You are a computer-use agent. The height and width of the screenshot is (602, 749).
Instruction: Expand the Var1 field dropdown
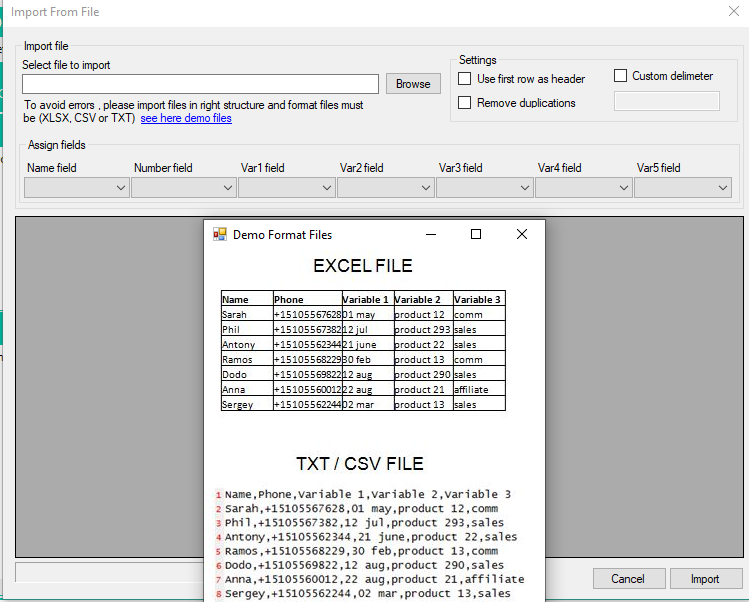coord(286,187)
